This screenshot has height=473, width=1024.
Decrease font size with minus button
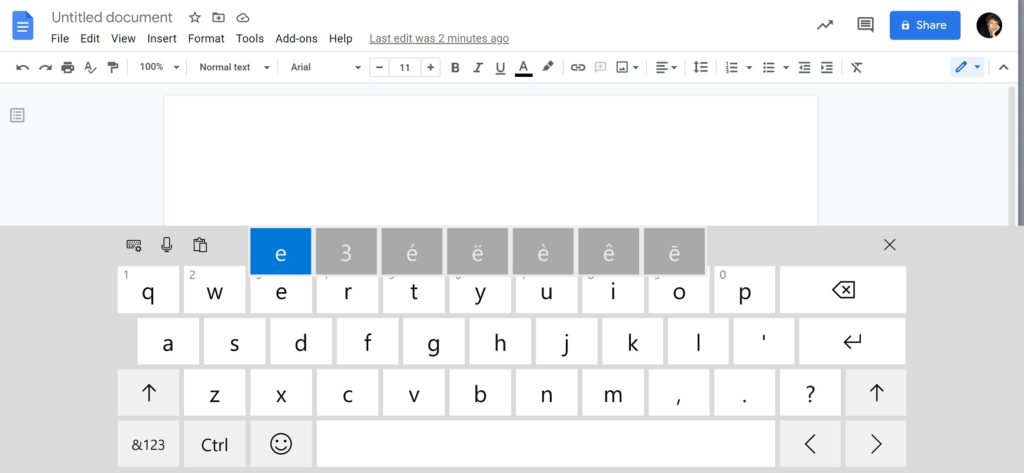[379, 67]
